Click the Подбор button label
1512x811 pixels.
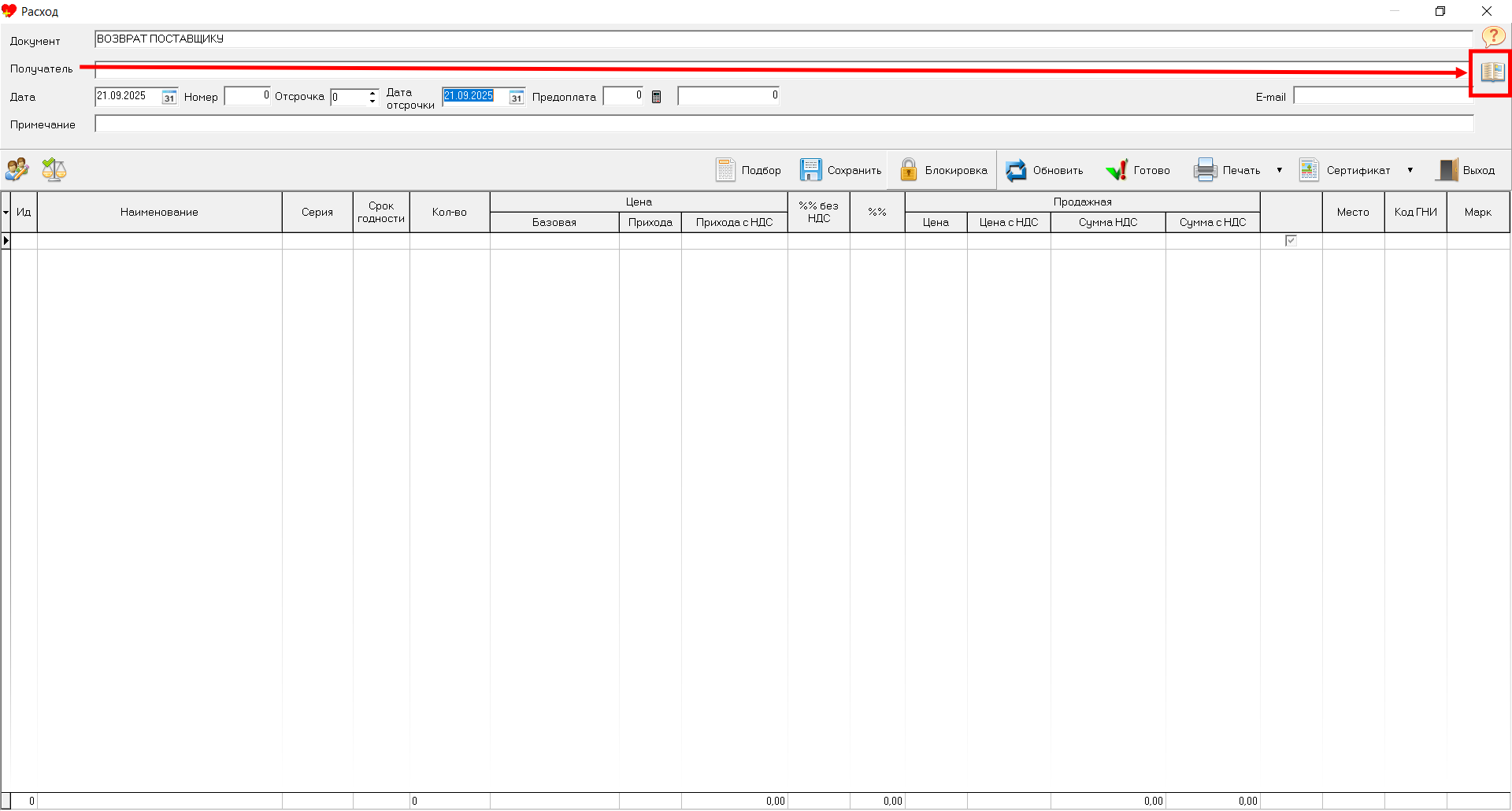tap(761, 170)
